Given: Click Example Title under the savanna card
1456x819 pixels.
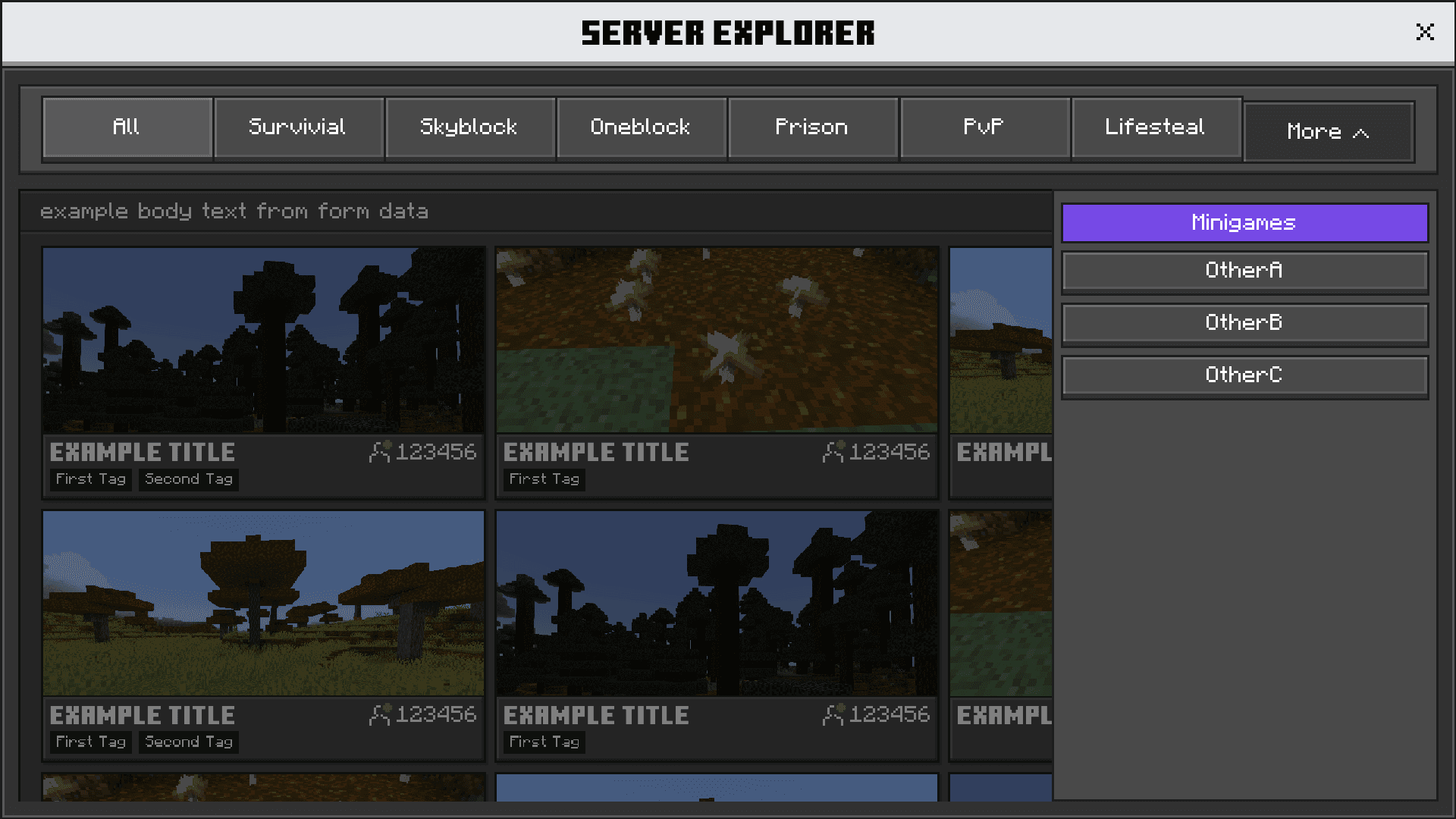Looking at the screenshot, I should pos(143,715).
